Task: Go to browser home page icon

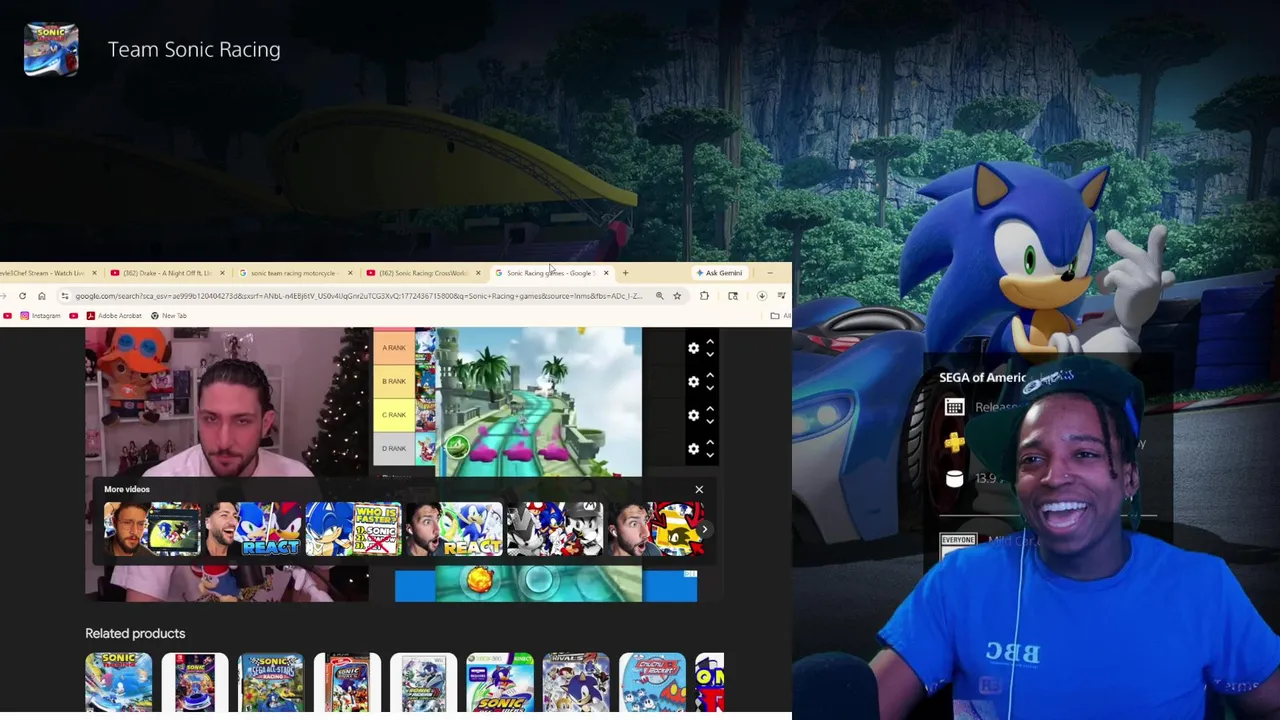Action: 41,296
